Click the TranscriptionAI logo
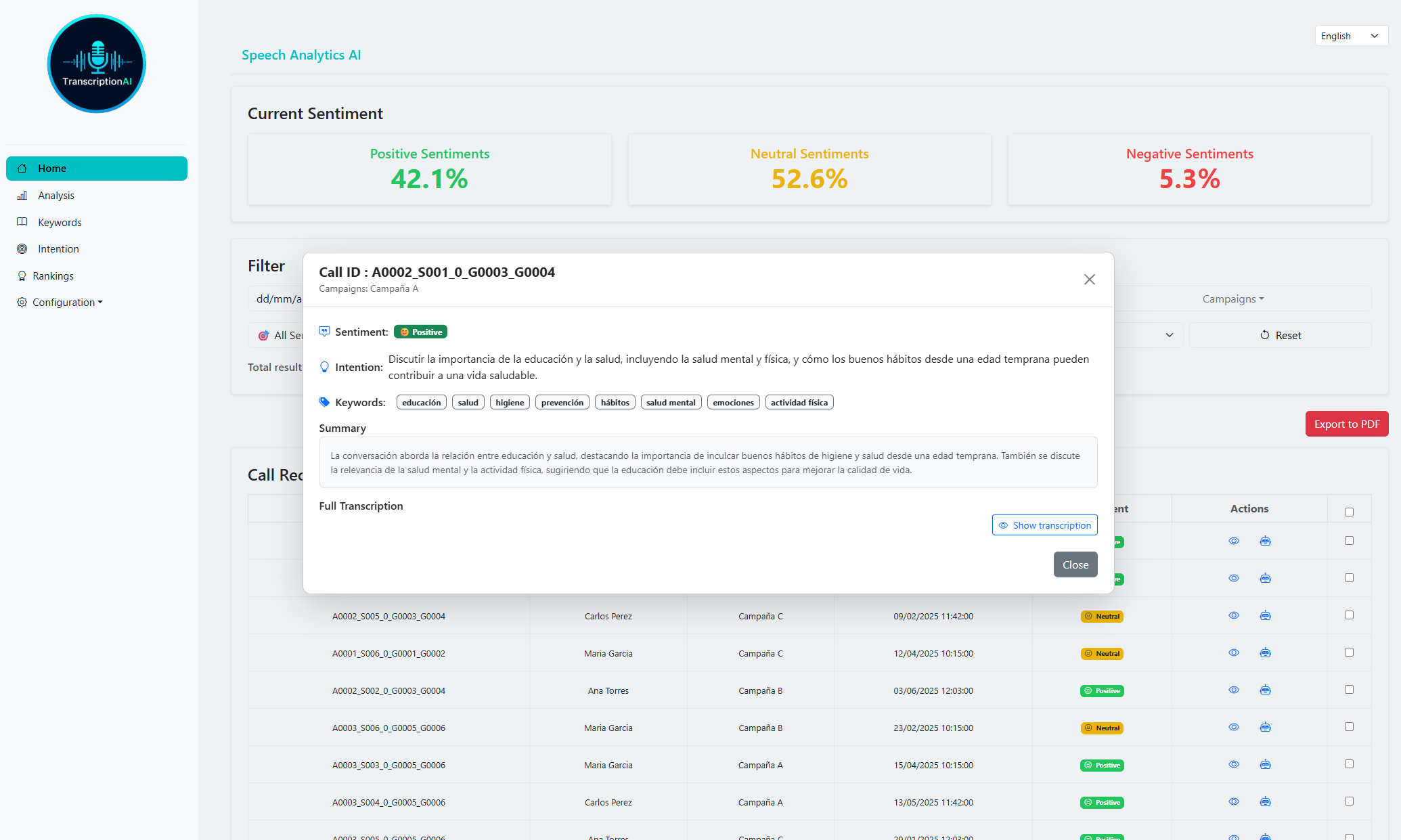This screenshot has width=1401, height=840. (97, 64)
